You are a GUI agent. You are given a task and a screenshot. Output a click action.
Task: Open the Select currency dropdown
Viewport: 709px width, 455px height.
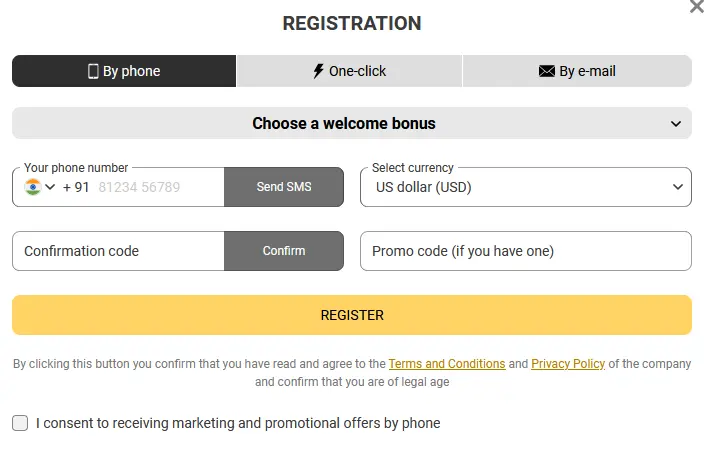click(525, 187)
